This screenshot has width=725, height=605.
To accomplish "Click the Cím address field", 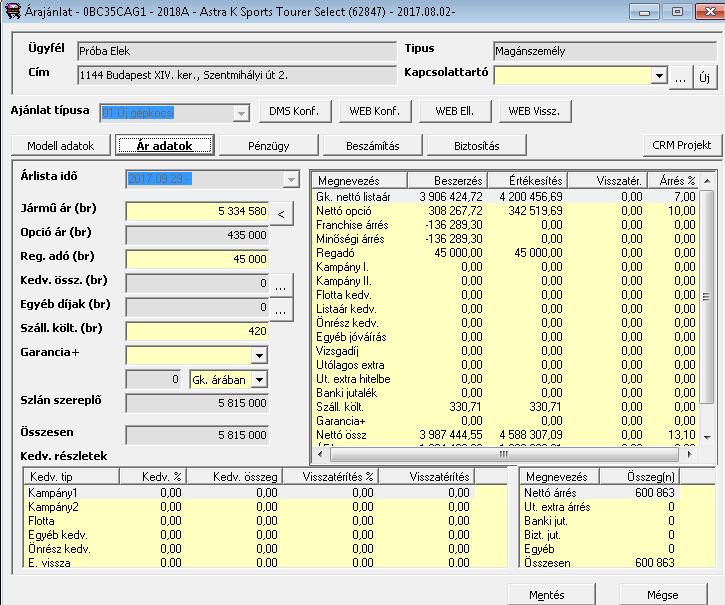I will 237,75.
